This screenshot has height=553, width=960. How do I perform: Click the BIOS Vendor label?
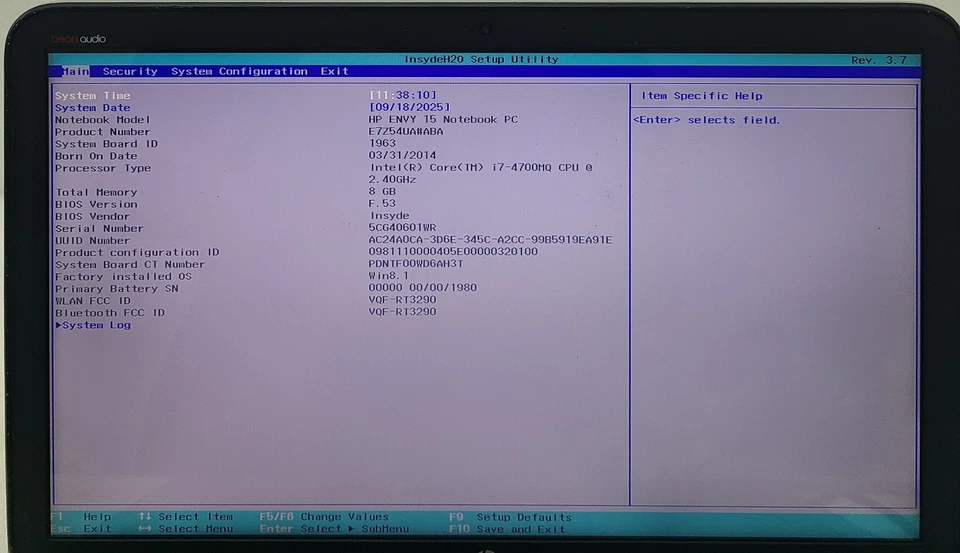(x=92, y=216)
